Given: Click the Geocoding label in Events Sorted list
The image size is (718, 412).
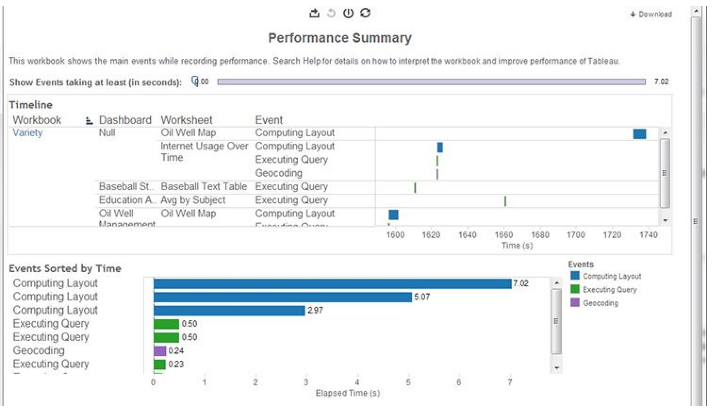Looking at the screenshot, I should tap(38, 351).
